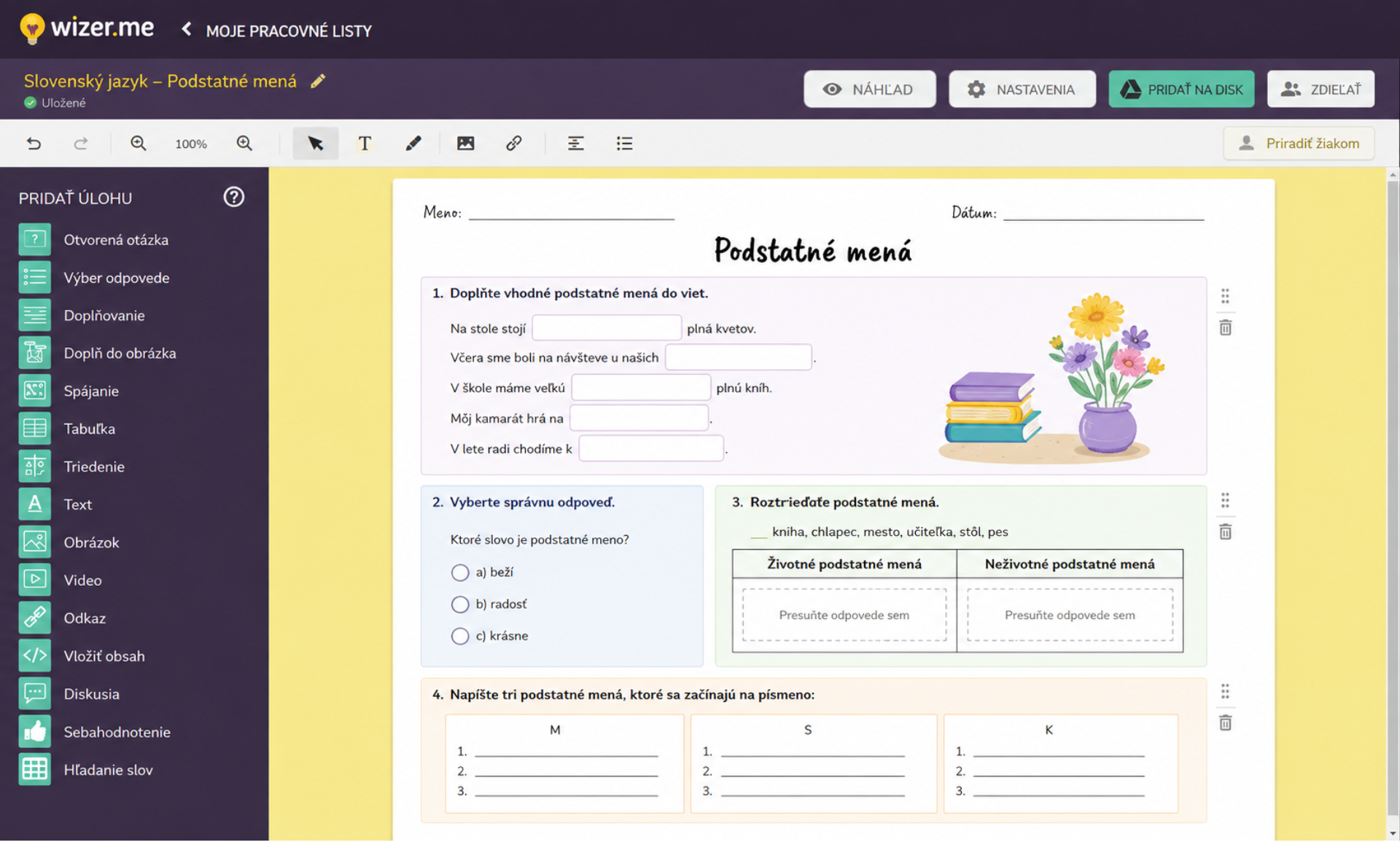This screenshot has width=1400, height=845.
Task: Add a Video element
Action: (61, 581)
